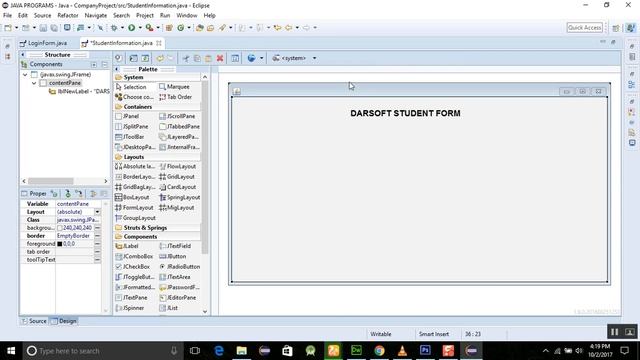Collapse the javax.swing.JFrame tree node
Screen dimensions: 640x360
click(x=25, y=75)
